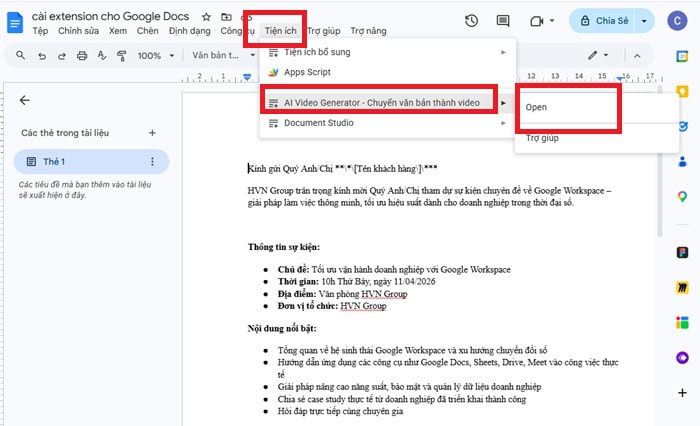
Task: Choose Document Studio menu entry
Action: pyautogui.click(x=318, y=123)
